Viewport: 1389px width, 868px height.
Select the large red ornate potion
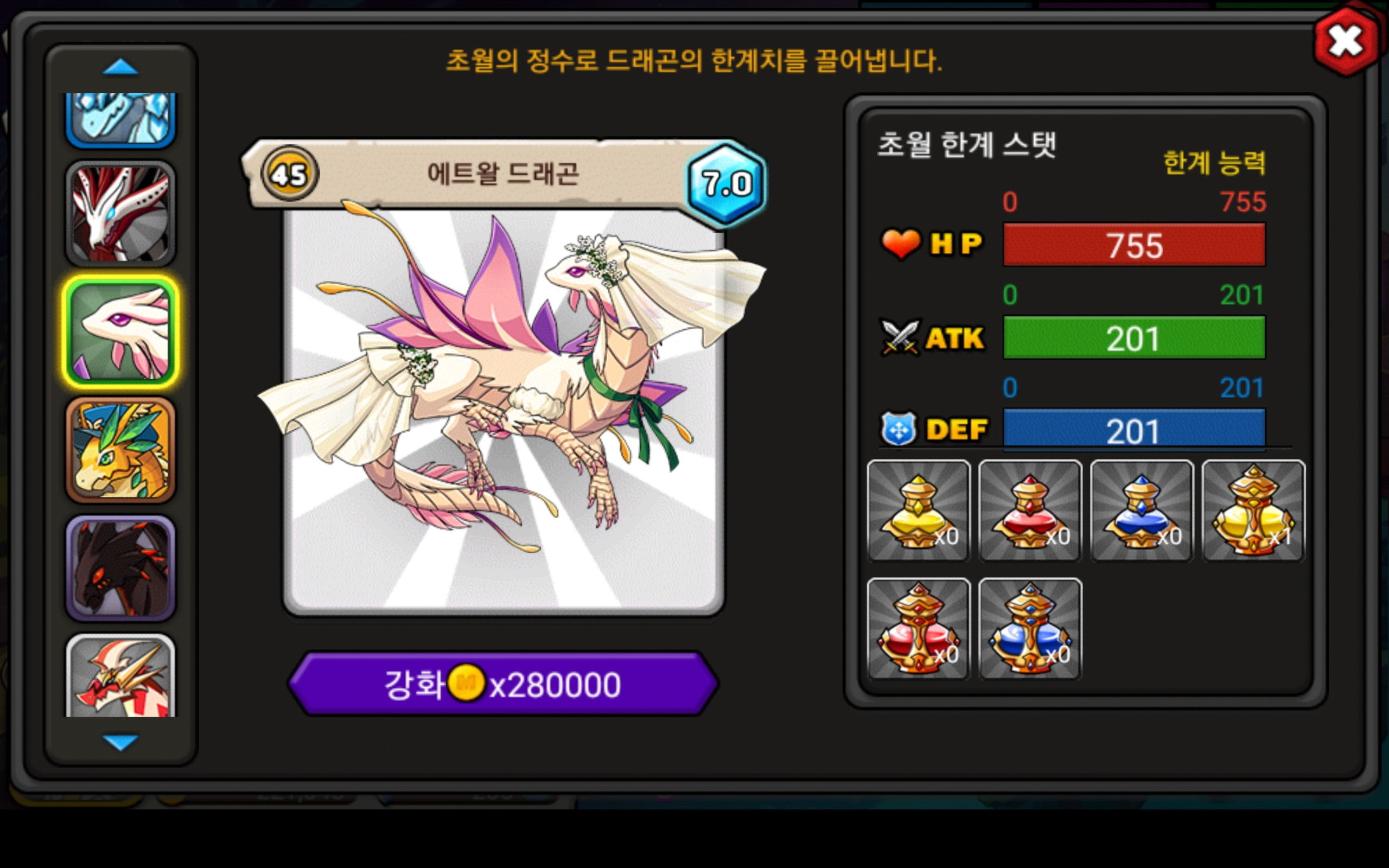919,629
